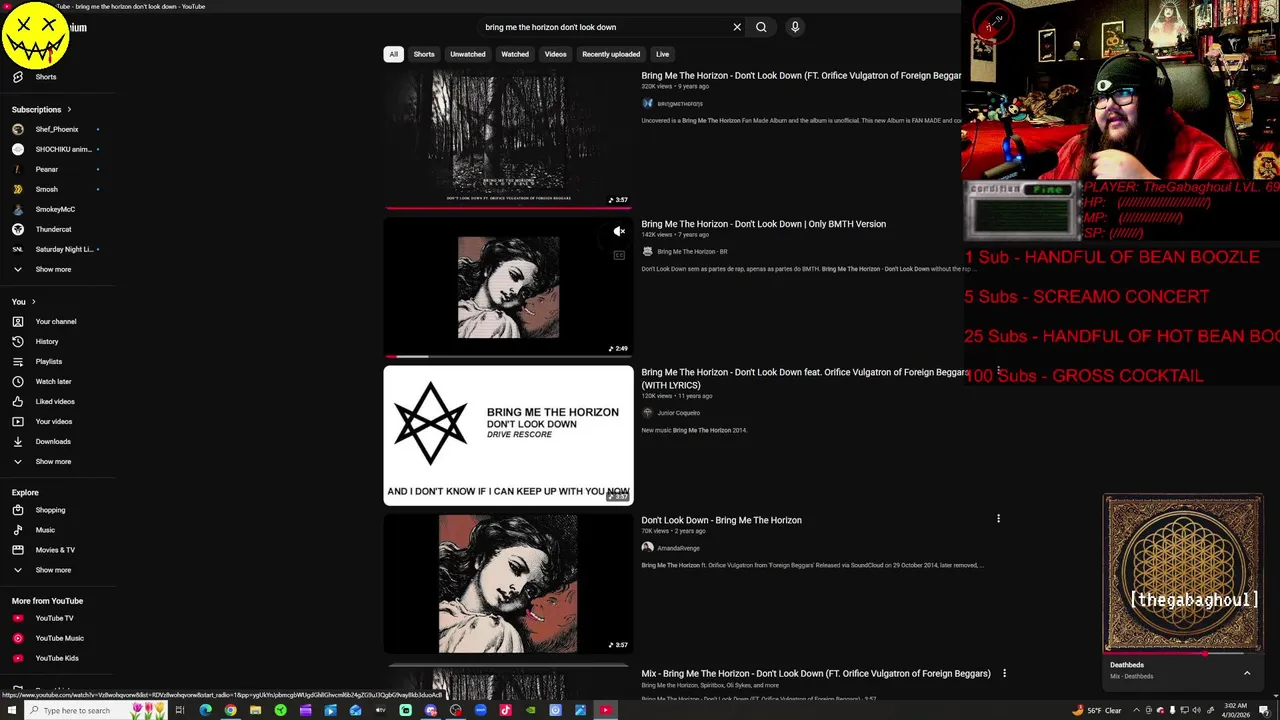This screenshot has height=720, width=1280.
Task: Filter by Recently uploaded
Action: [x=611, y=54]
